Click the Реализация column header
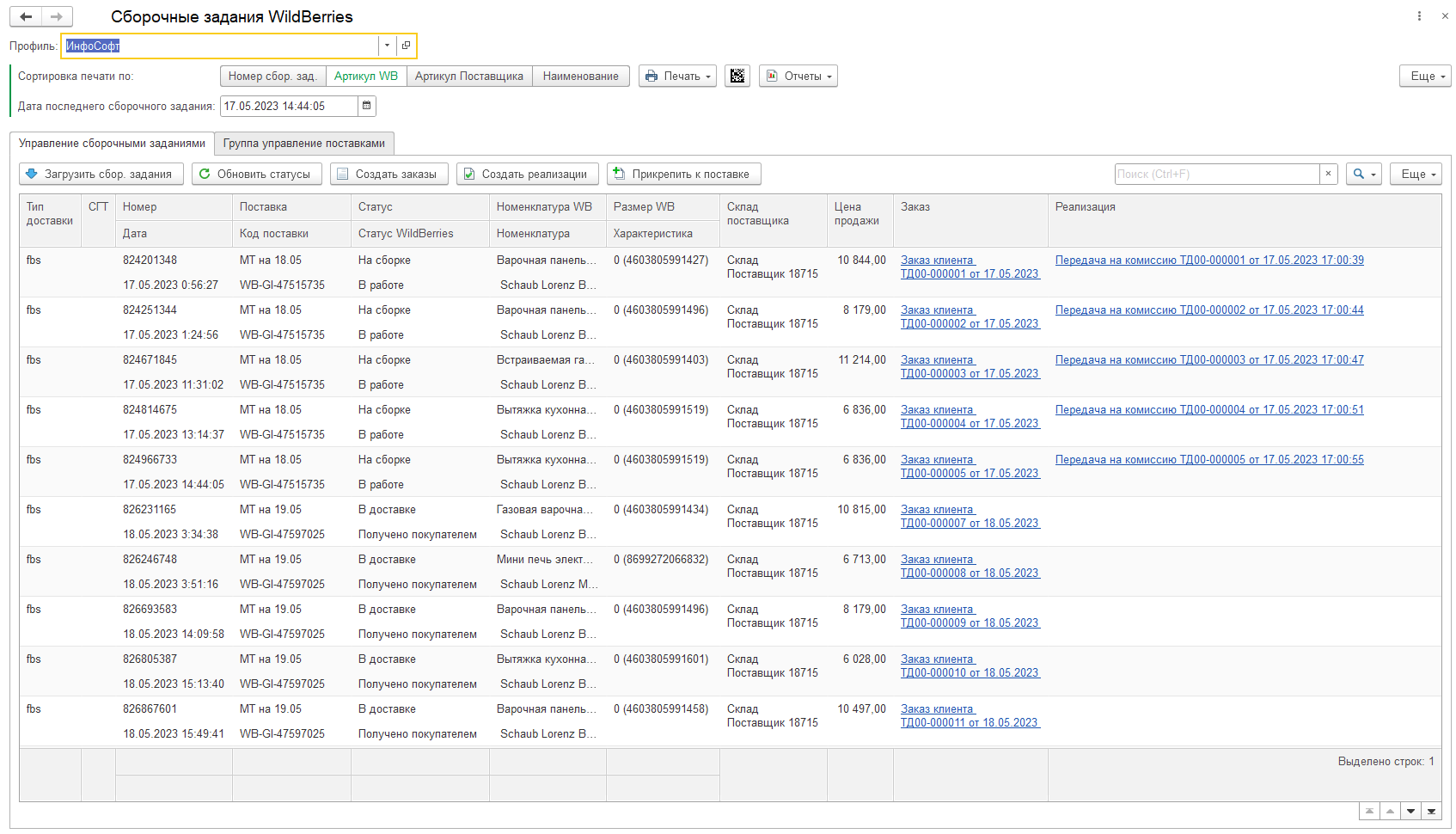The width and height of the screenshot is (1456, 834). pyautogui.click(x=1245, y=221)
